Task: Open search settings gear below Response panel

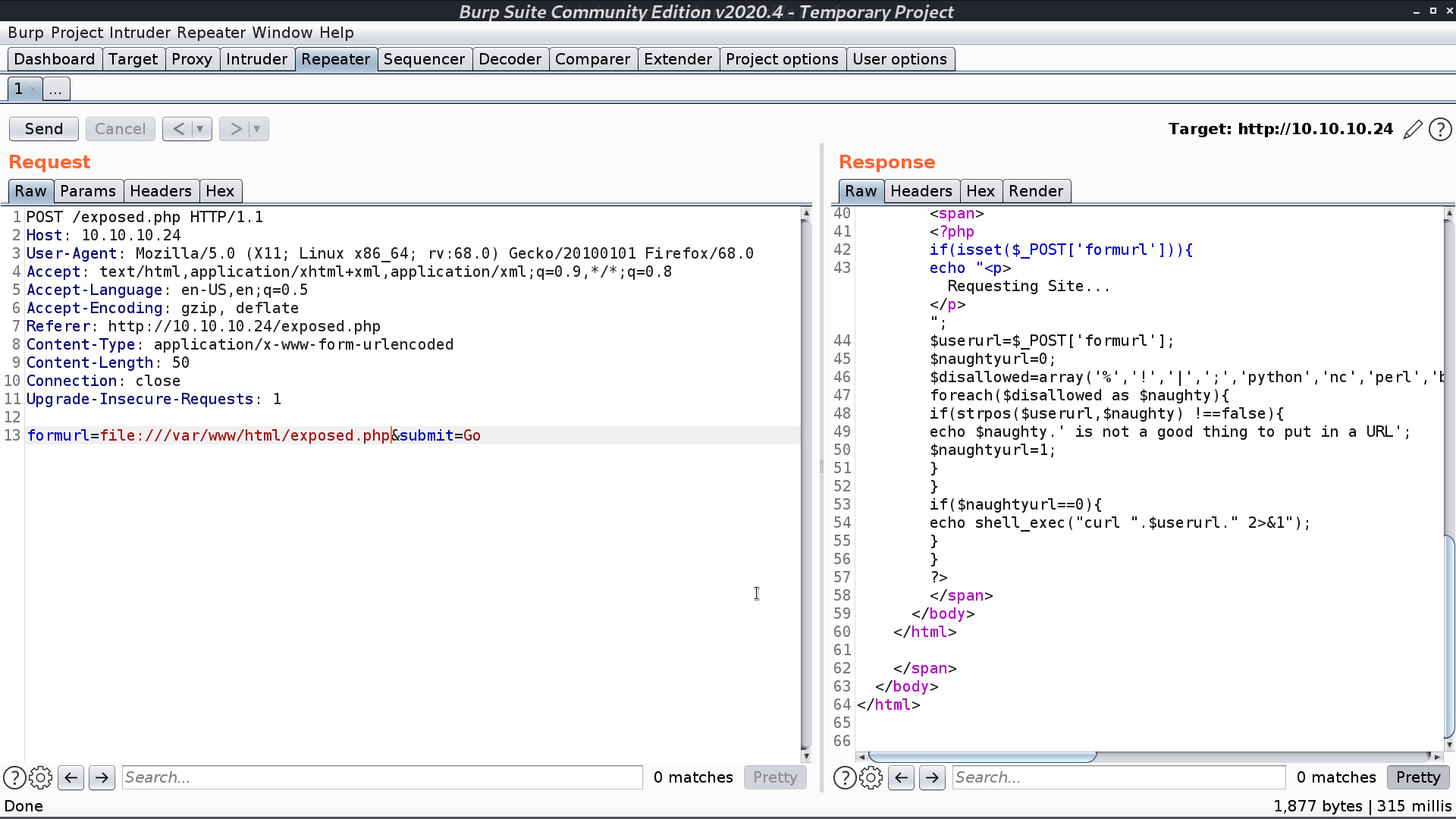Action: (x=871, y=777)
